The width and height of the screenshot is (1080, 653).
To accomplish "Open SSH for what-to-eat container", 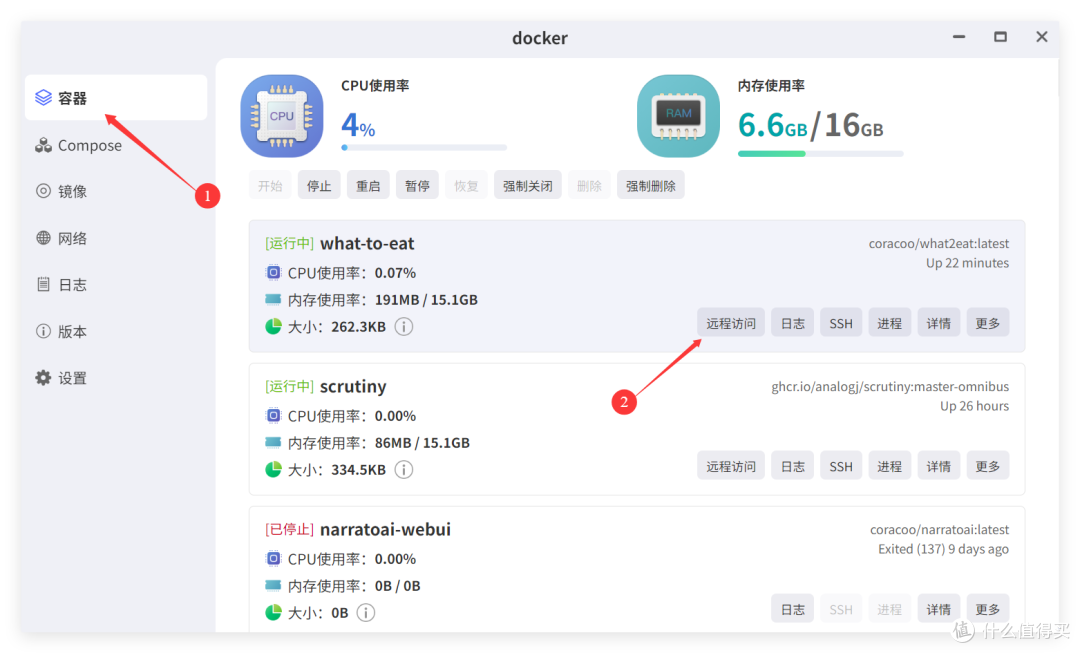I will [841, 322].
